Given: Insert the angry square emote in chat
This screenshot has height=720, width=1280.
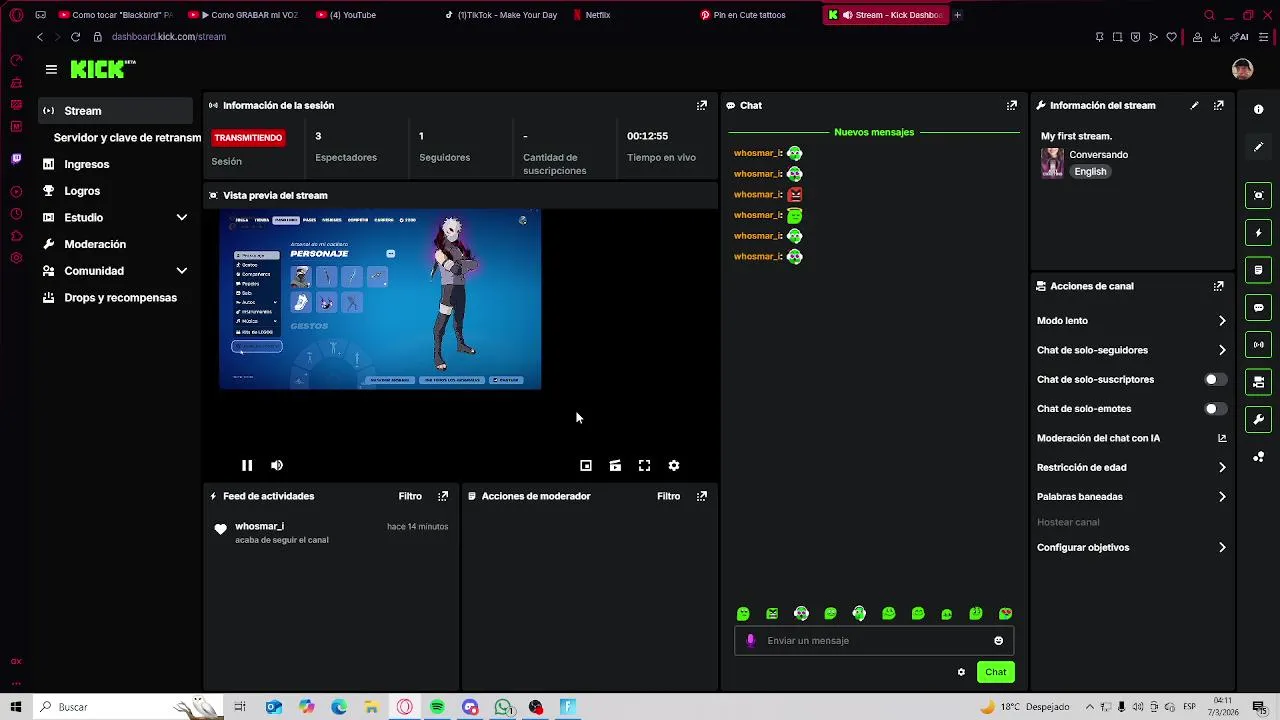Looking at the screenshot, I should click(772, 614).
